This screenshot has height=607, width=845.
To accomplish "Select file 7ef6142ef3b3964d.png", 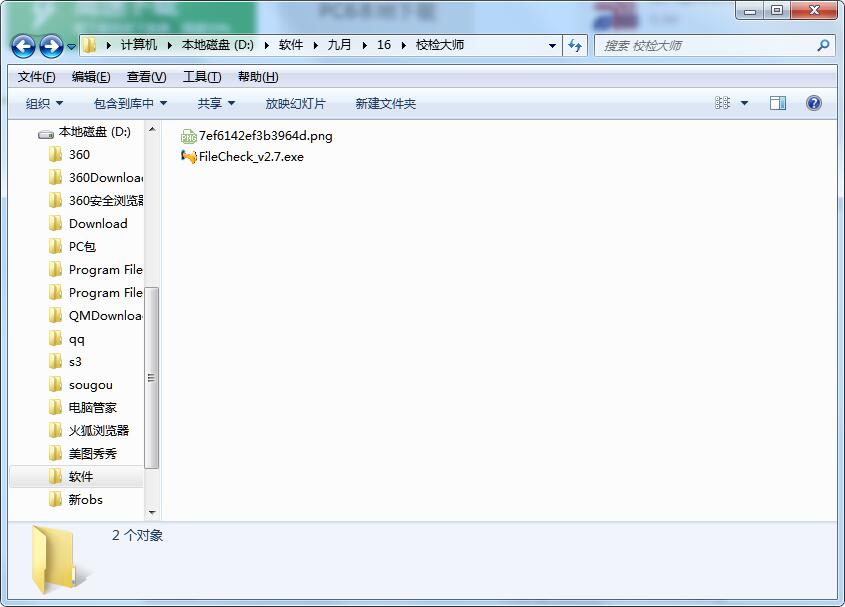I will 257,136.
